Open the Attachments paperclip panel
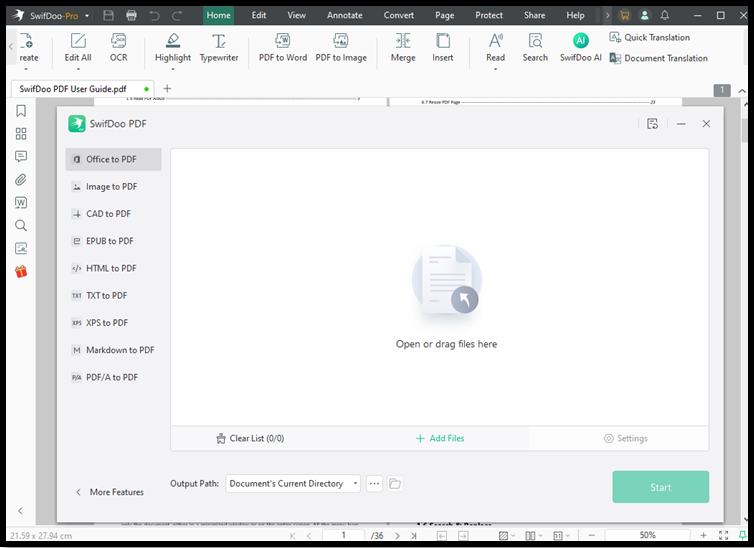The image size is (754, 548). 21,179
